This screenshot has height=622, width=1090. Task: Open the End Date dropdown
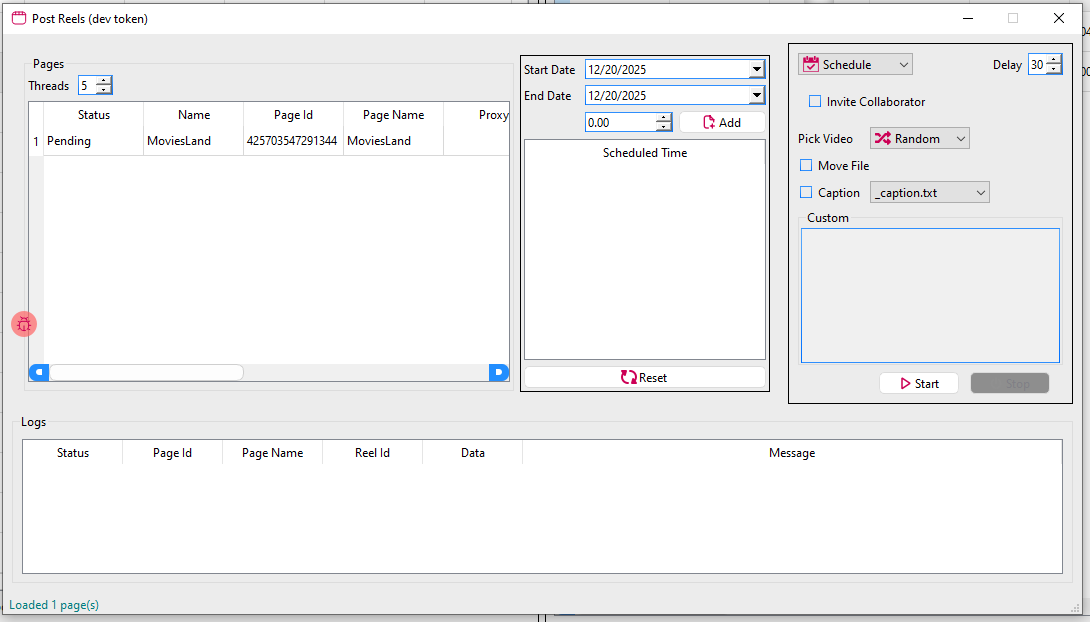click(x=757, y=95)
